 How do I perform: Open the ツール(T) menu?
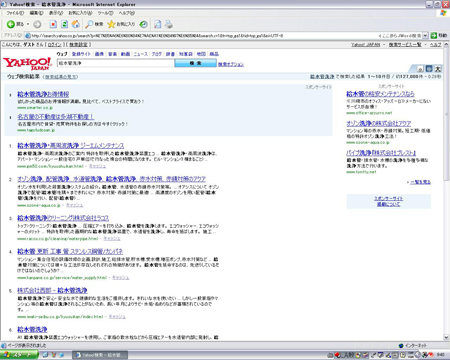[105, 13]
